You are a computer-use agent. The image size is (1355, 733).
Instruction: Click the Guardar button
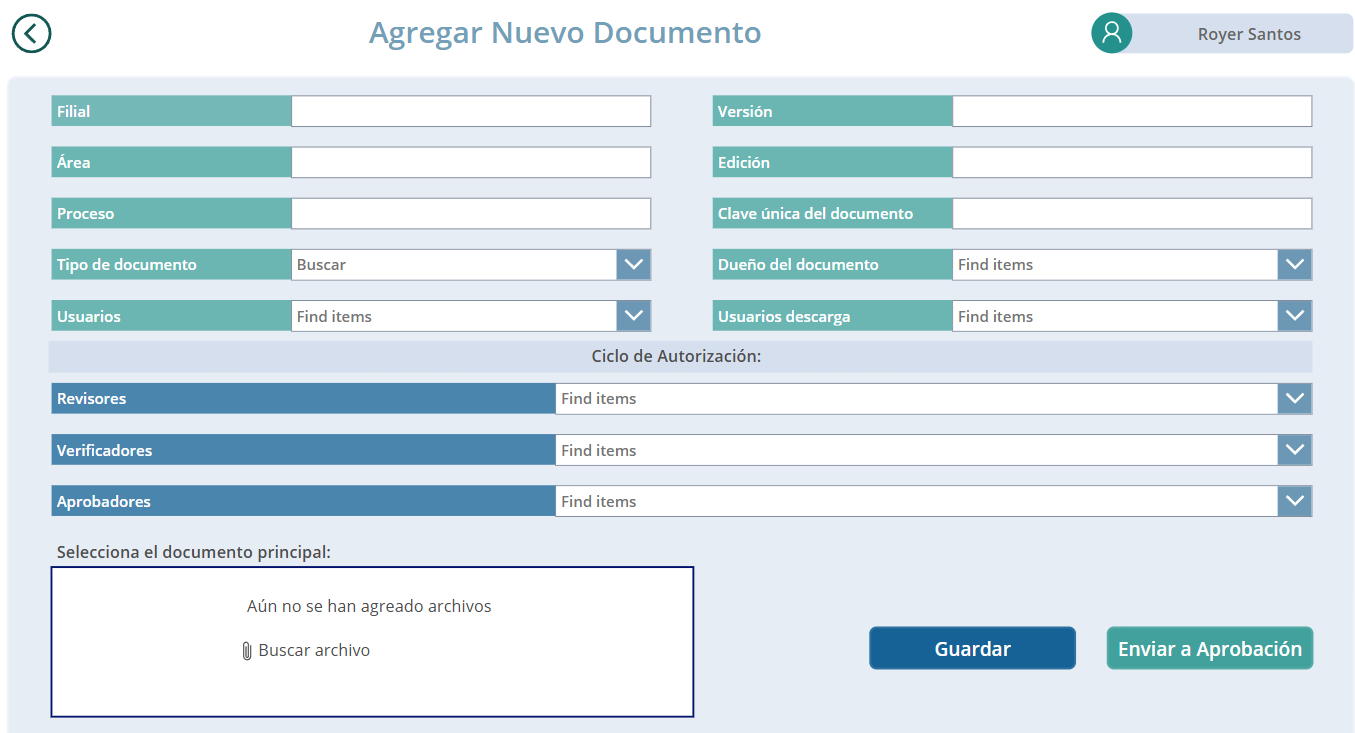(972, 649)
